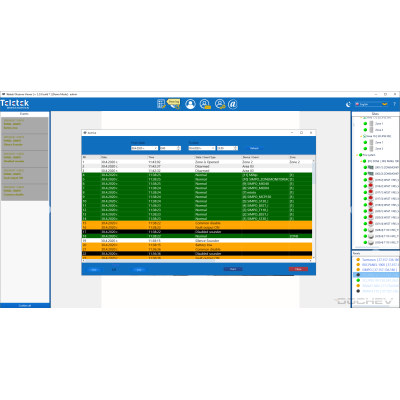Select the Disabled sounder event card in the Events panel
The image size is (400, 400).
[25, 159]
